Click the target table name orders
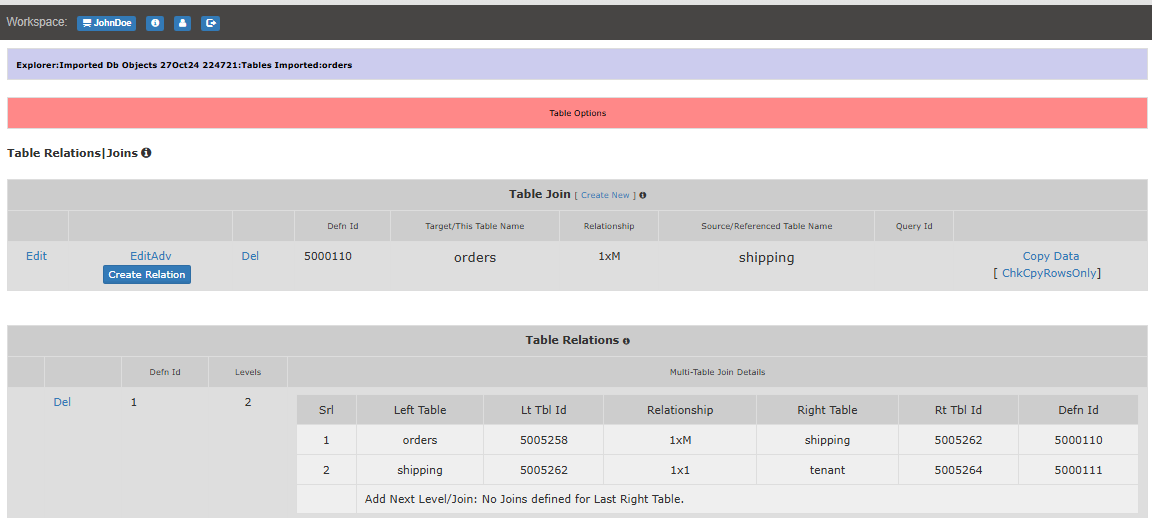The height and width of the screenshot is (518, 1152). [x=475, y=258]
